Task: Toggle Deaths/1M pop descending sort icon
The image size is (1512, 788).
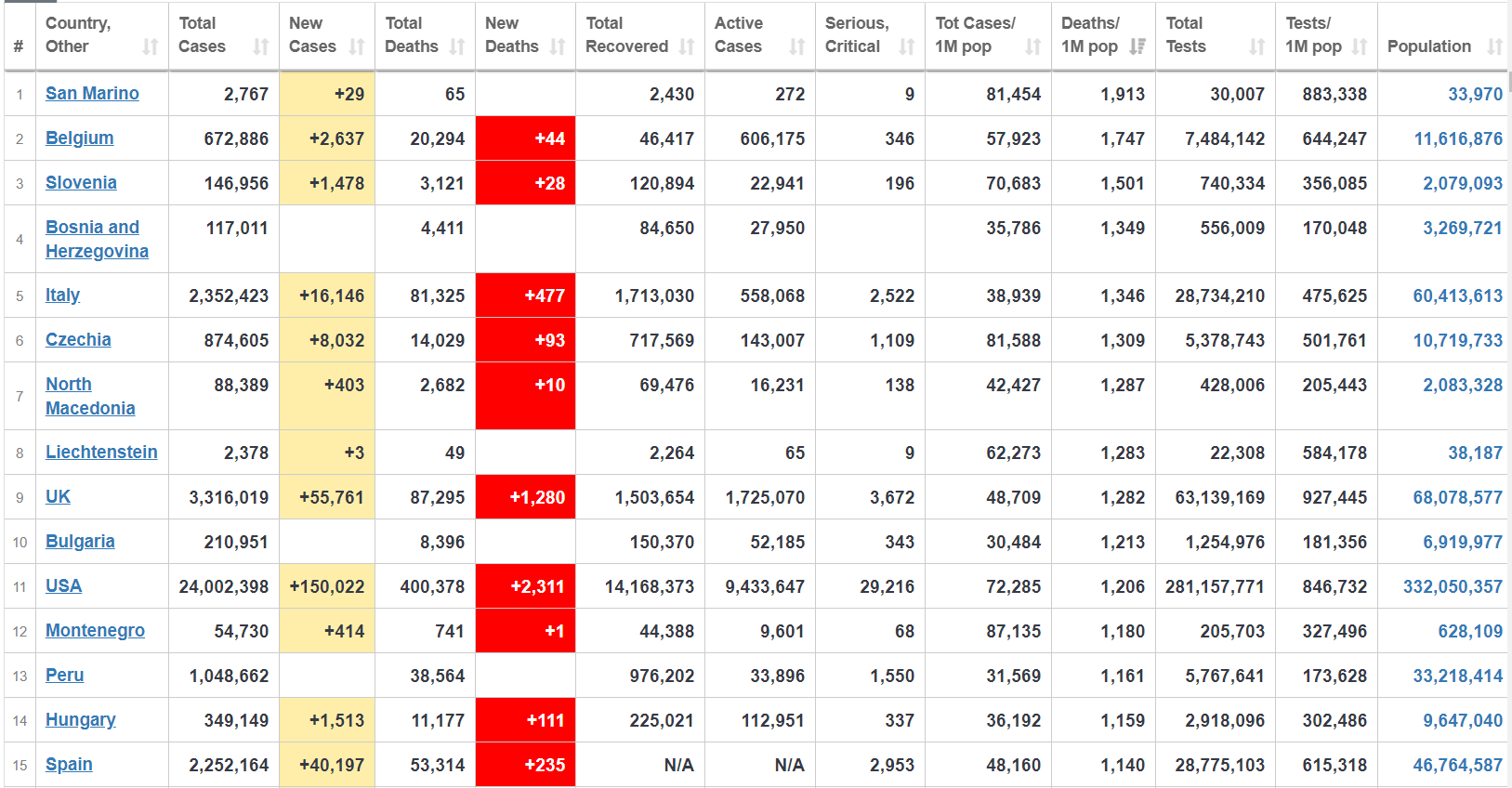Action: click(x=1137, y=46)
